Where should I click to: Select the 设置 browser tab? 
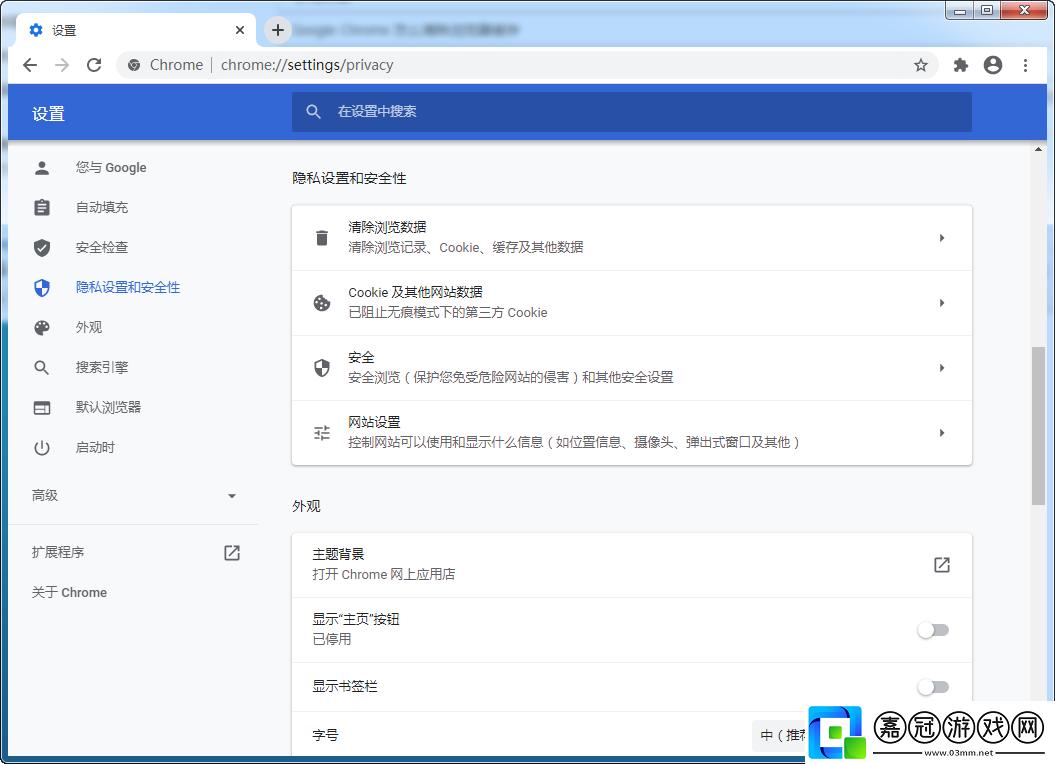coord(137,30)
